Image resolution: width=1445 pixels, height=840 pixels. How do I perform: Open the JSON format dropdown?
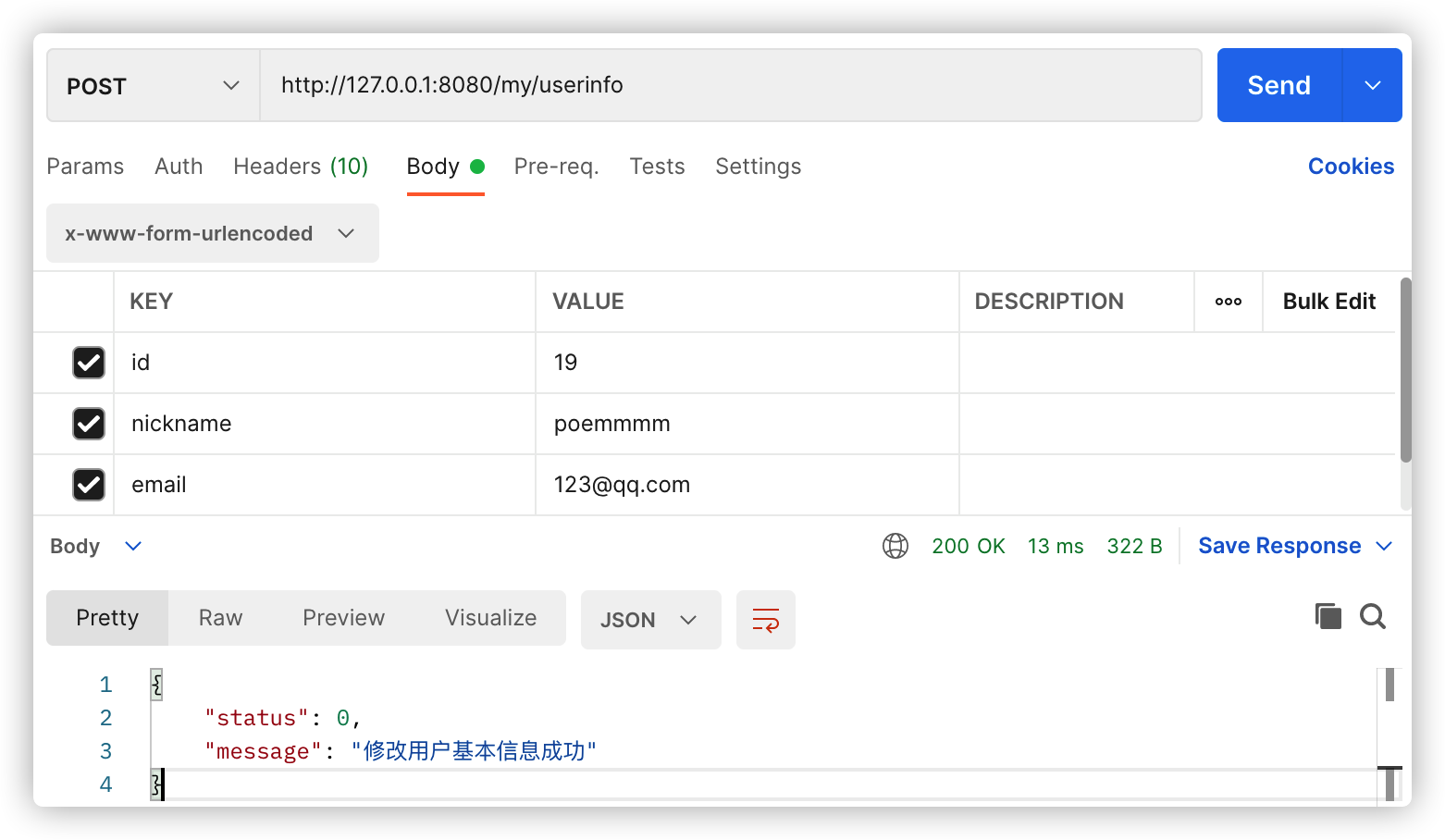(650, 620)
